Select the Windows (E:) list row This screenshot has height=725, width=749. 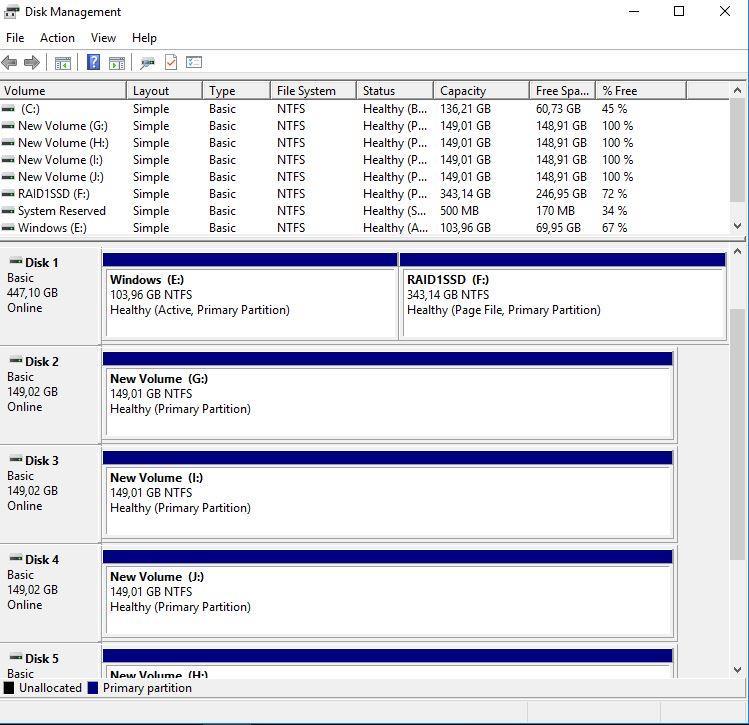pyautogui.click(x=364, y=228)
